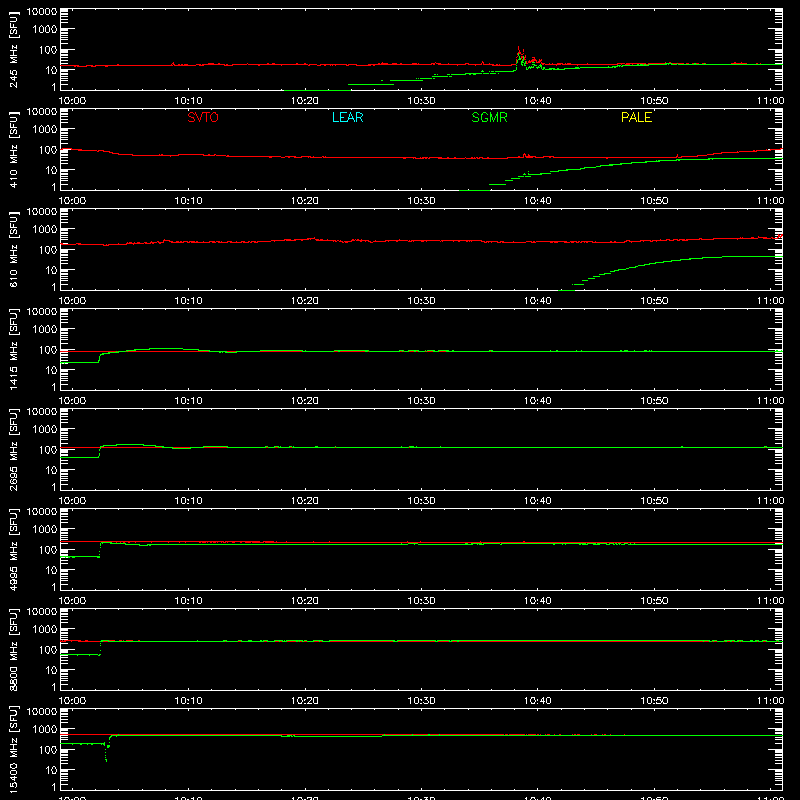Click 100 tick label on 4995 MHz axis
This screenshot has width=800, height=800.
point(48,550)
